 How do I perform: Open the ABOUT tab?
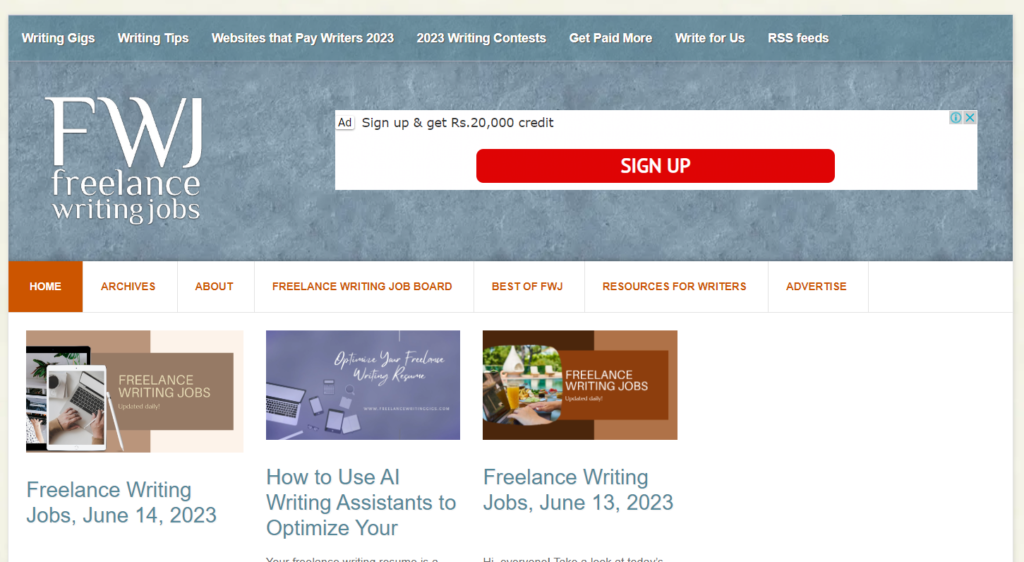click(x=214, y=287)
